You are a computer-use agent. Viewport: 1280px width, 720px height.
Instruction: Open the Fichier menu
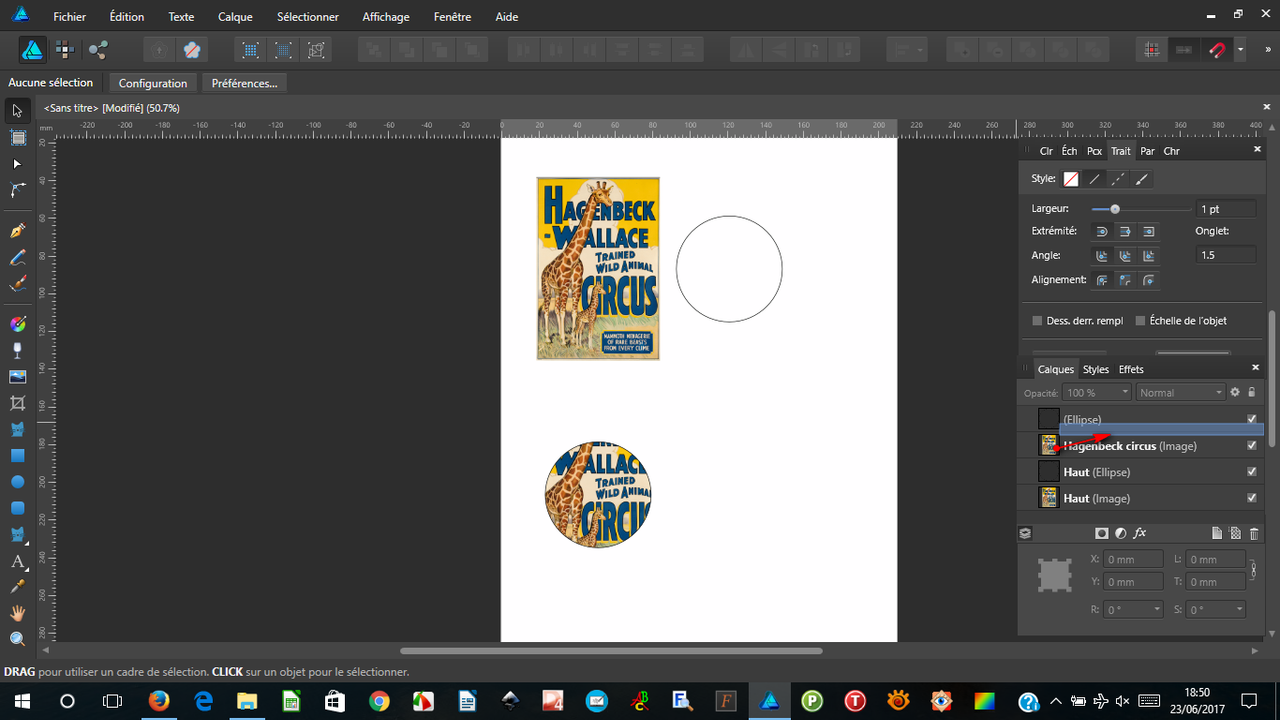click(69, 17)
